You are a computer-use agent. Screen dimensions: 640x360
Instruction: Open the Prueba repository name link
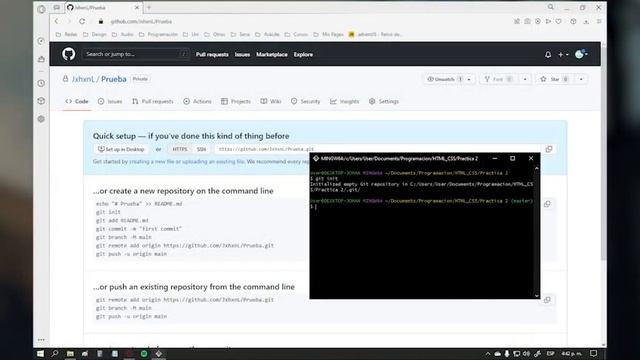coord(113,79)
